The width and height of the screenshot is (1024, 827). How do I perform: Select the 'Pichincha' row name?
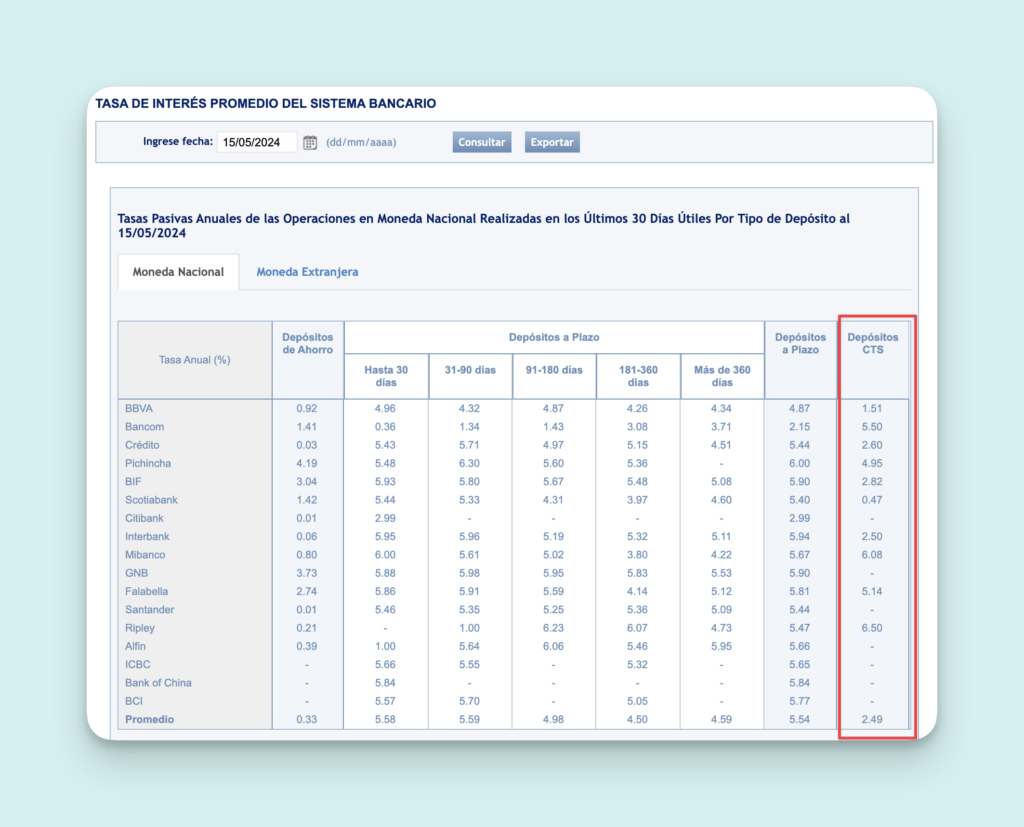(148, 463)
